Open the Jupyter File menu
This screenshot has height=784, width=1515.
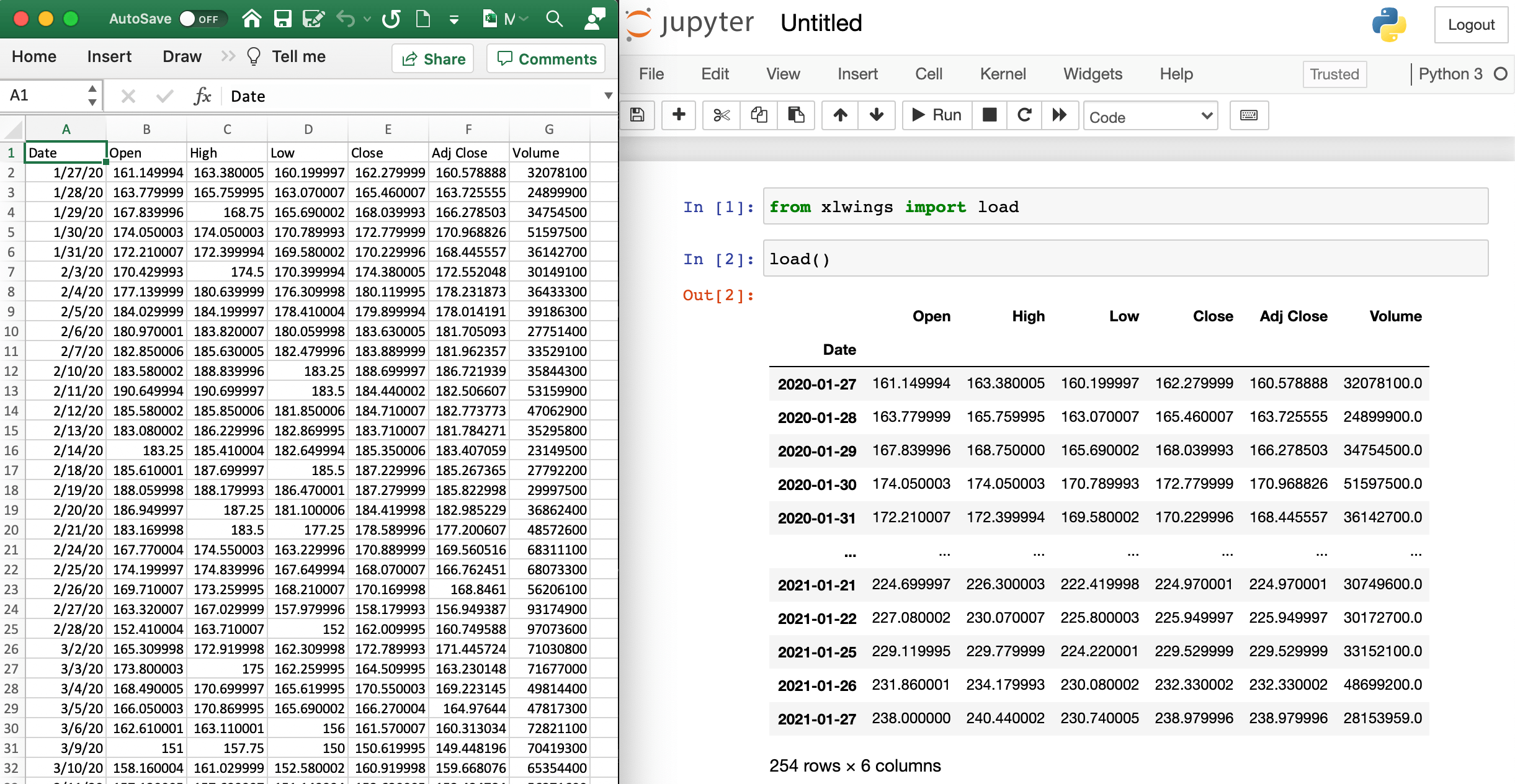(x=651, y=74)
